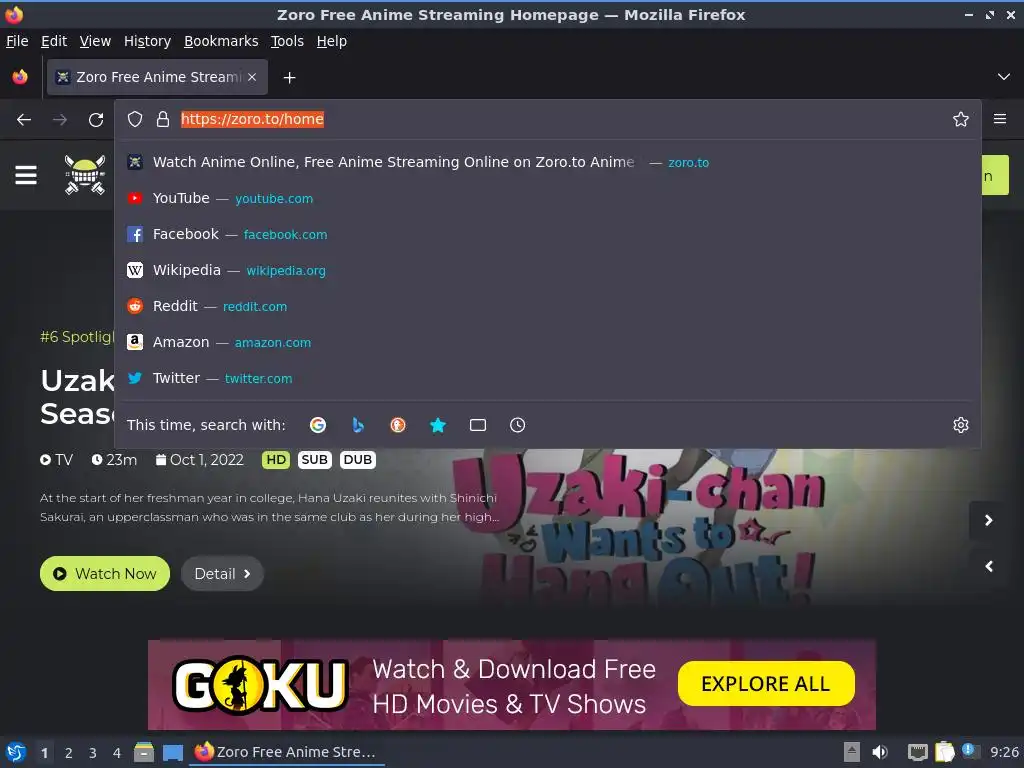Open a new tab with plus button
Viewport: 1024px width, 768px height.
[289, 78]
